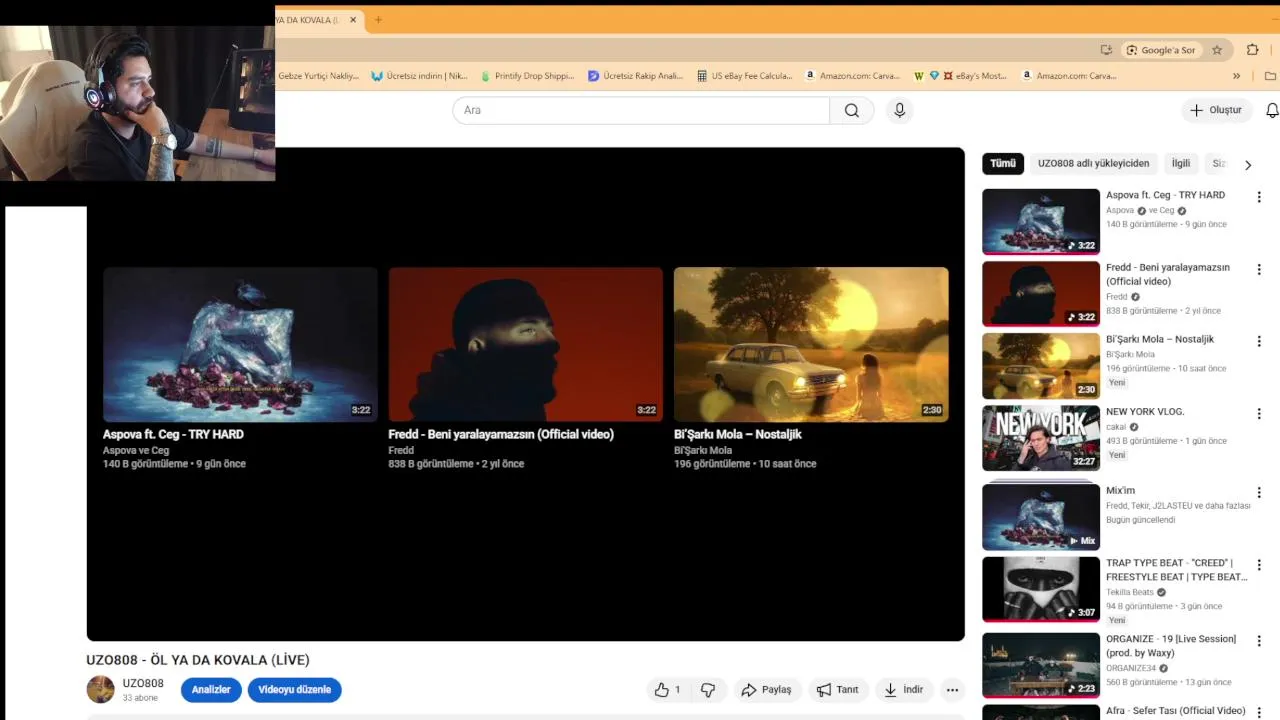
Task: Open a new browser tab
Action: pyautogui.click(x=378, y=20)
